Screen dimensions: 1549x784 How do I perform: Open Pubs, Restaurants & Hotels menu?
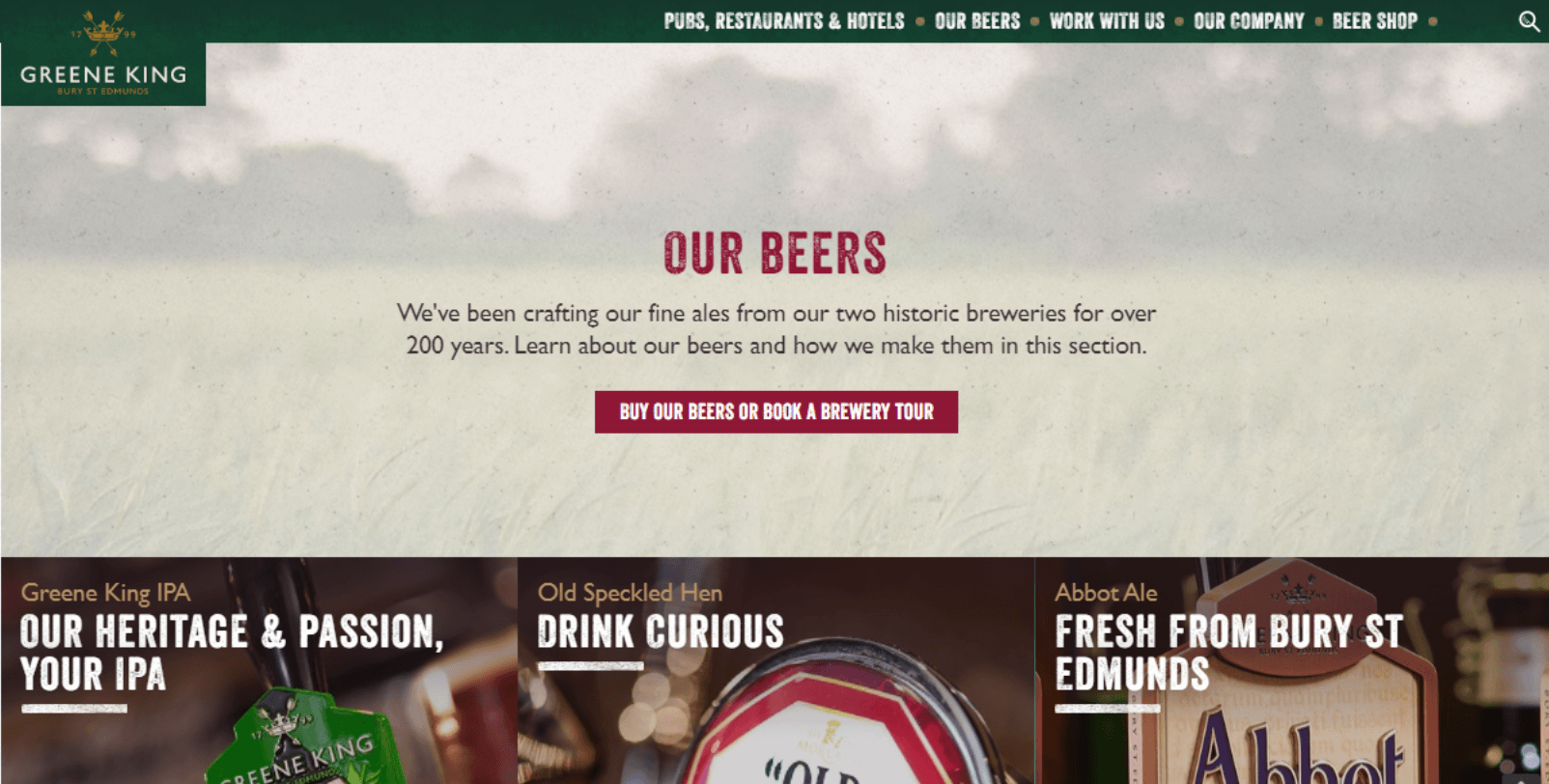(x=784, y=21)
